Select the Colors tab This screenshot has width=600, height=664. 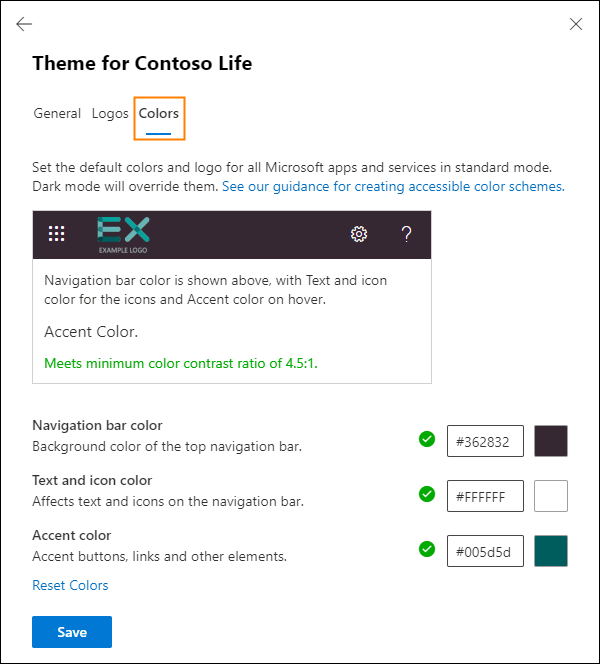(159, 114)
